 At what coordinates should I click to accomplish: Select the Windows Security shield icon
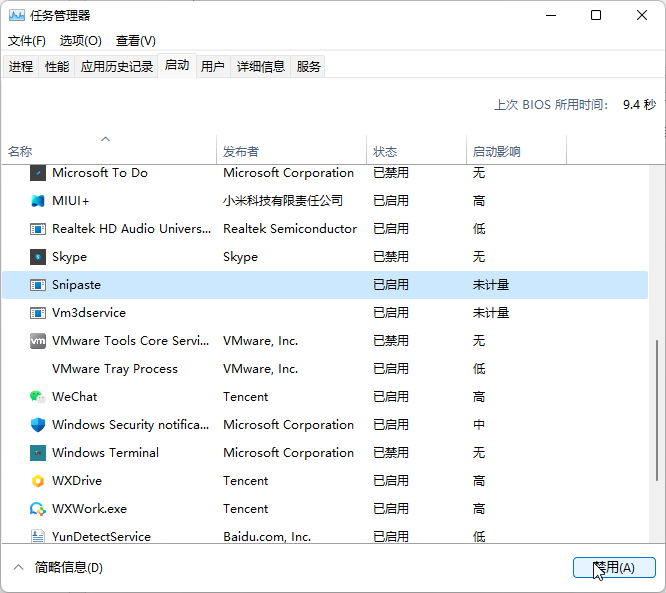(x=38, y=425)
